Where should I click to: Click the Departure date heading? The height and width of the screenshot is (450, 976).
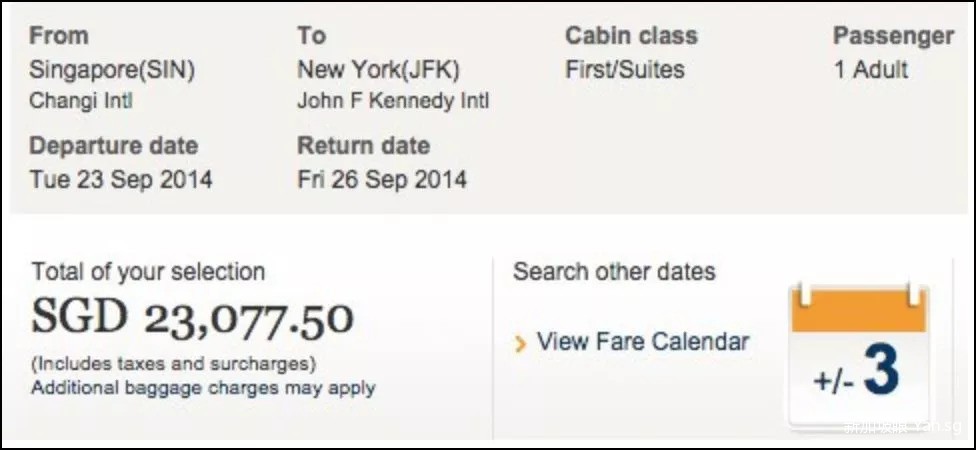pos(113,146)
